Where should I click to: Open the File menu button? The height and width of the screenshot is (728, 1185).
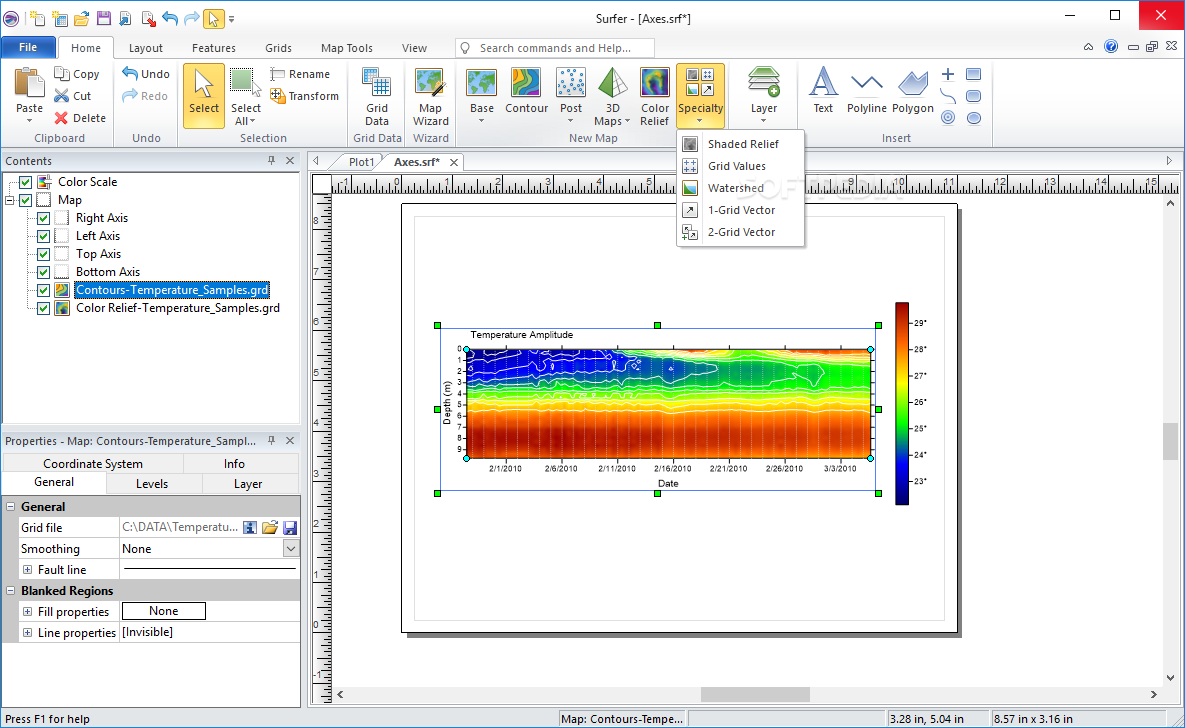(28, 47)
